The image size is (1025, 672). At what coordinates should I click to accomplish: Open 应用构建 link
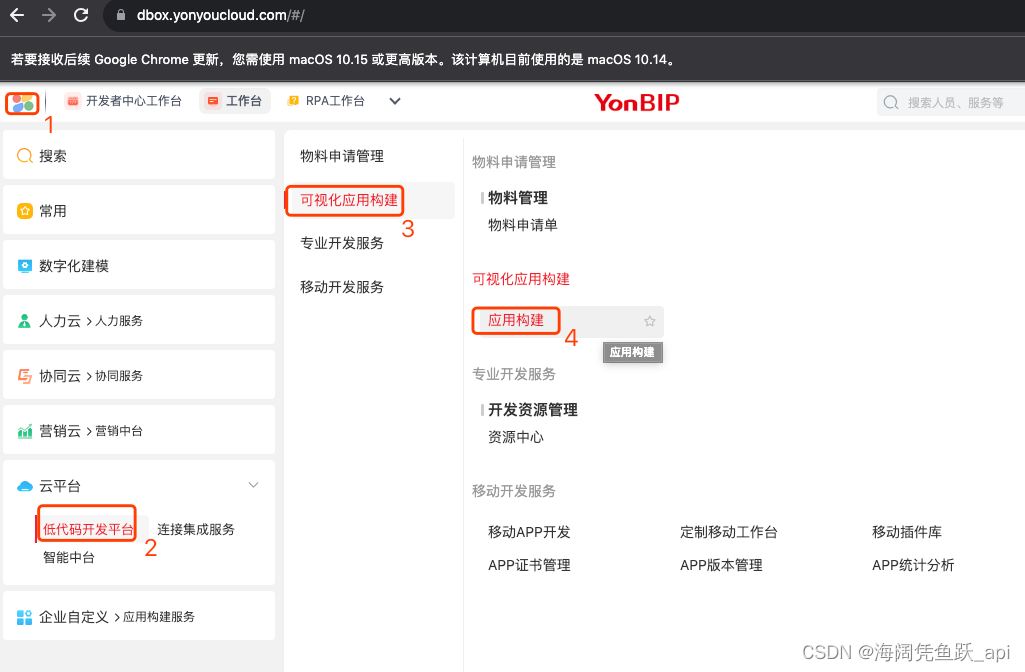[x=516, y=320]
